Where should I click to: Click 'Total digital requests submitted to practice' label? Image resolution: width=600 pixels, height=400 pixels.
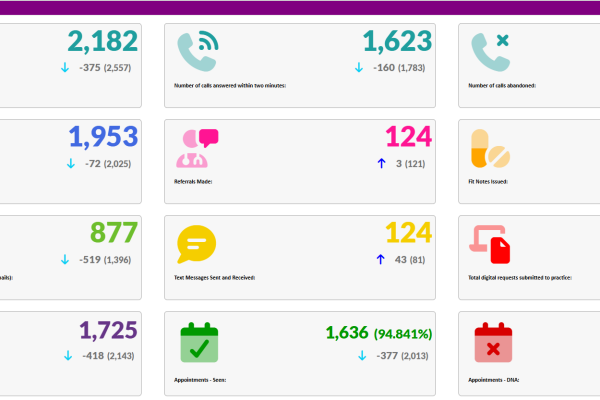coord(520,278)
